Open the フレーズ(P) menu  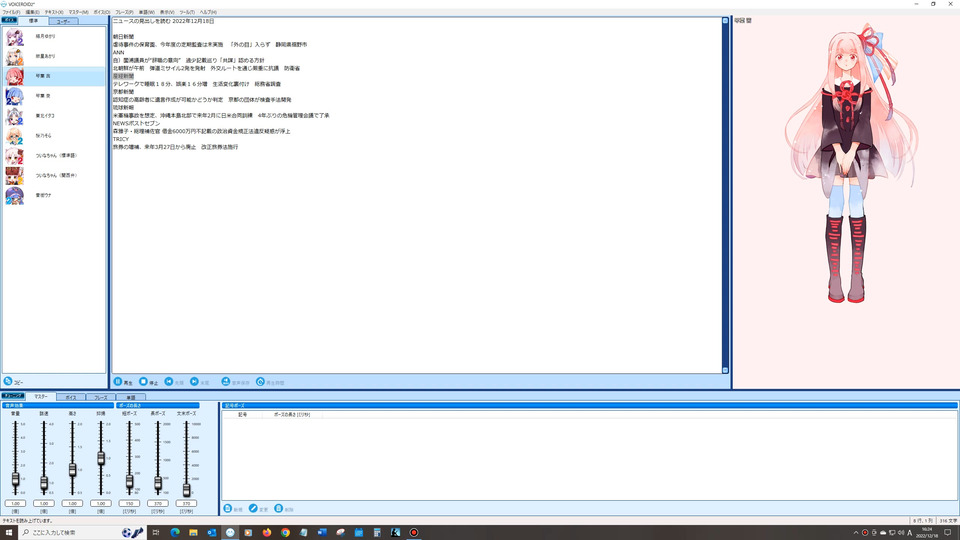124,12
